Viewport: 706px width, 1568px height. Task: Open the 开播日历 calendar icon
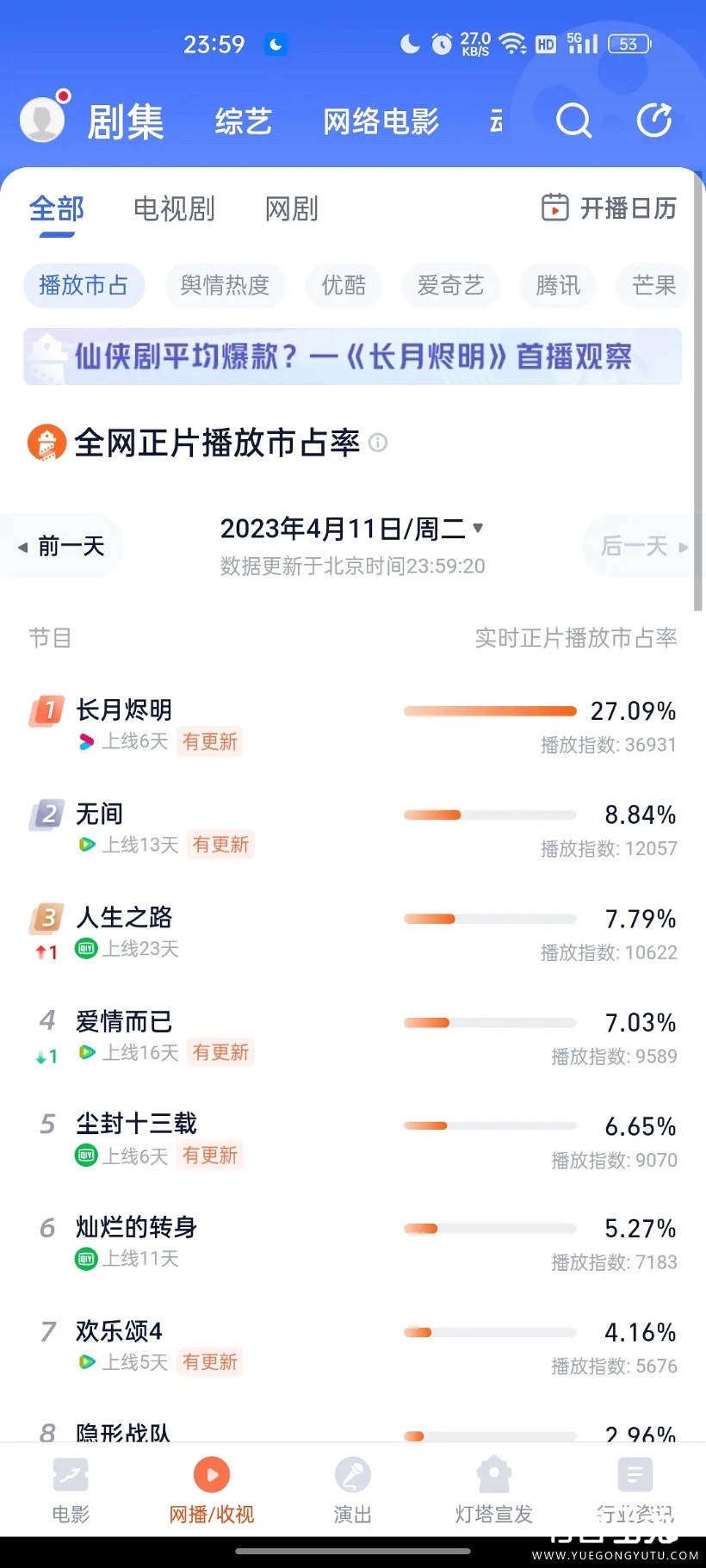click(554, 208)
